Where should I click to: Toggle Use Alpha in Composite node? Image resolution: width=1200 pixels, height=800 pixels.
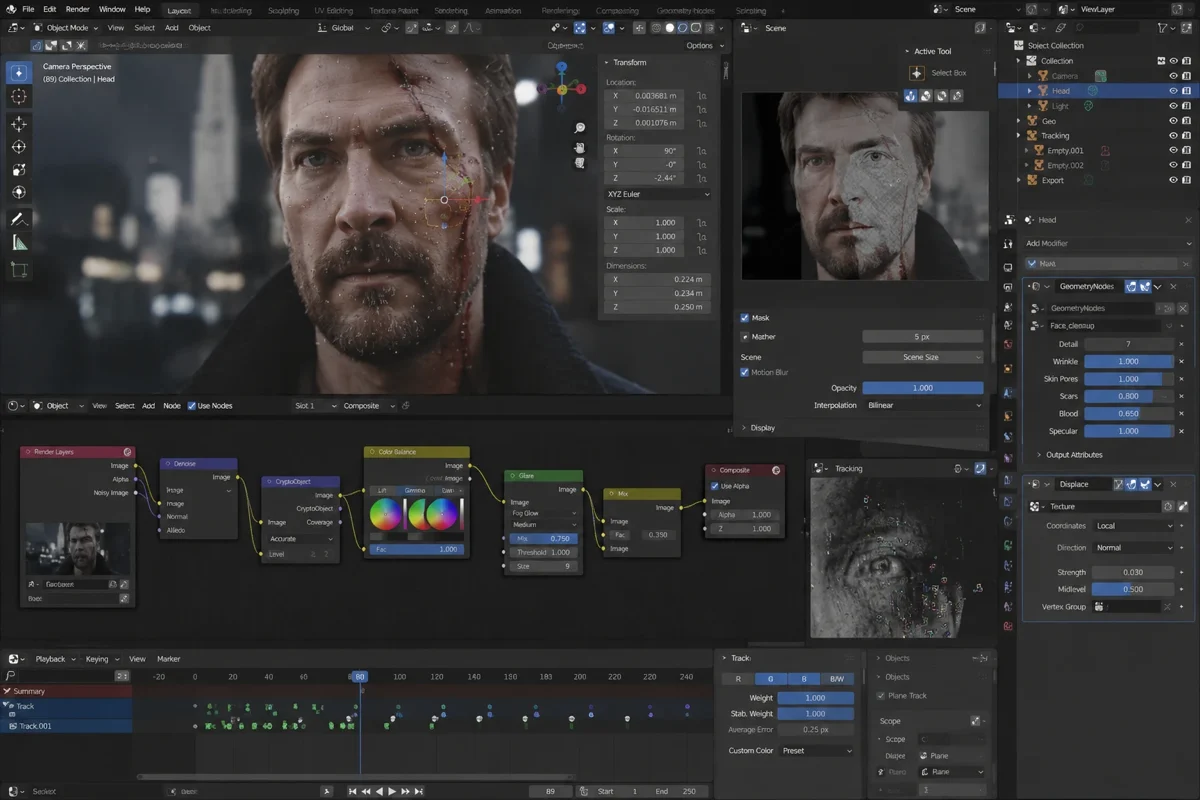coord(714,486)
